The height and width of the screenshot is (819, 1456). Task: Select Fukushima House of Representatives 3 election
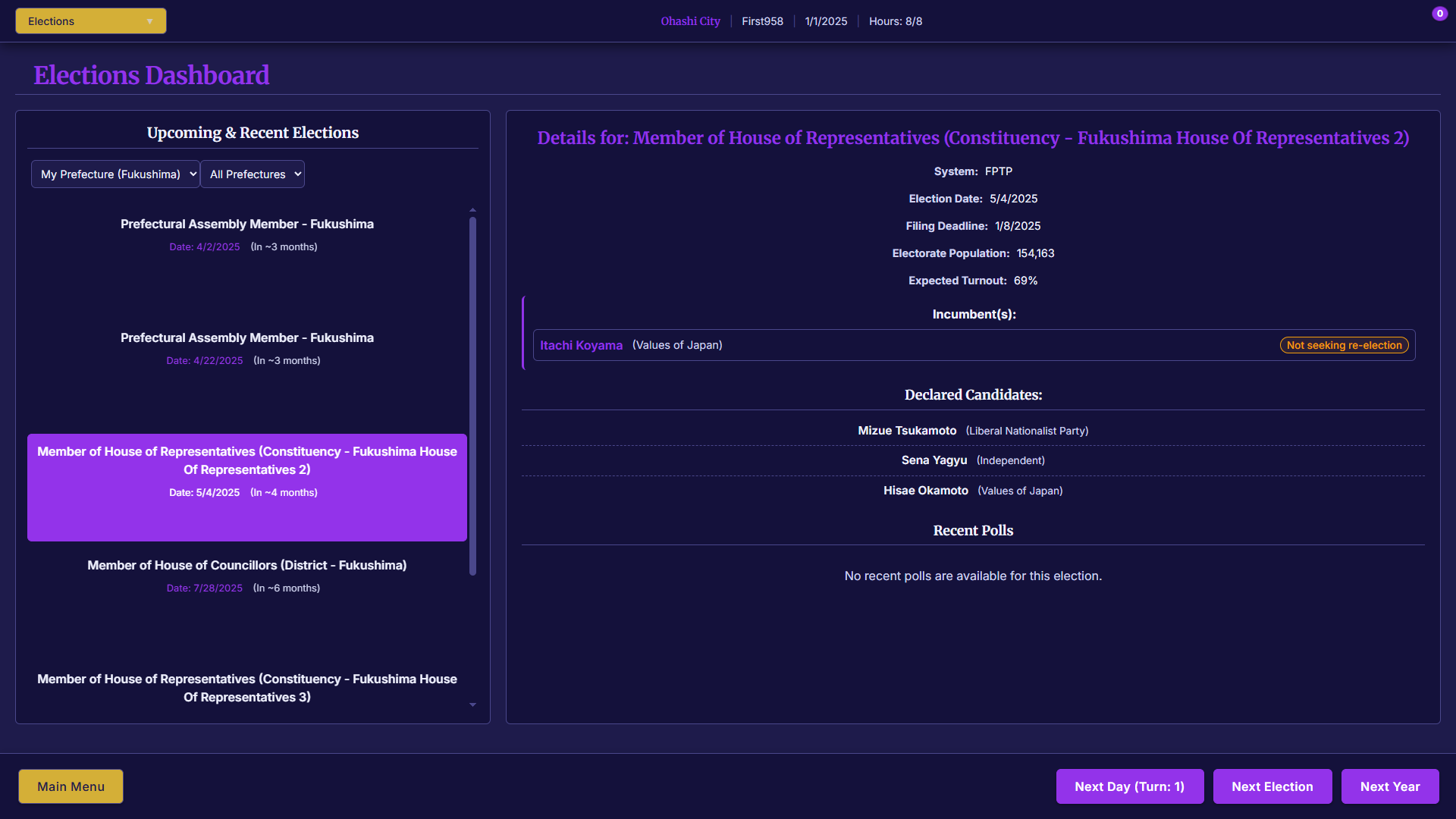tap(246, 688)
